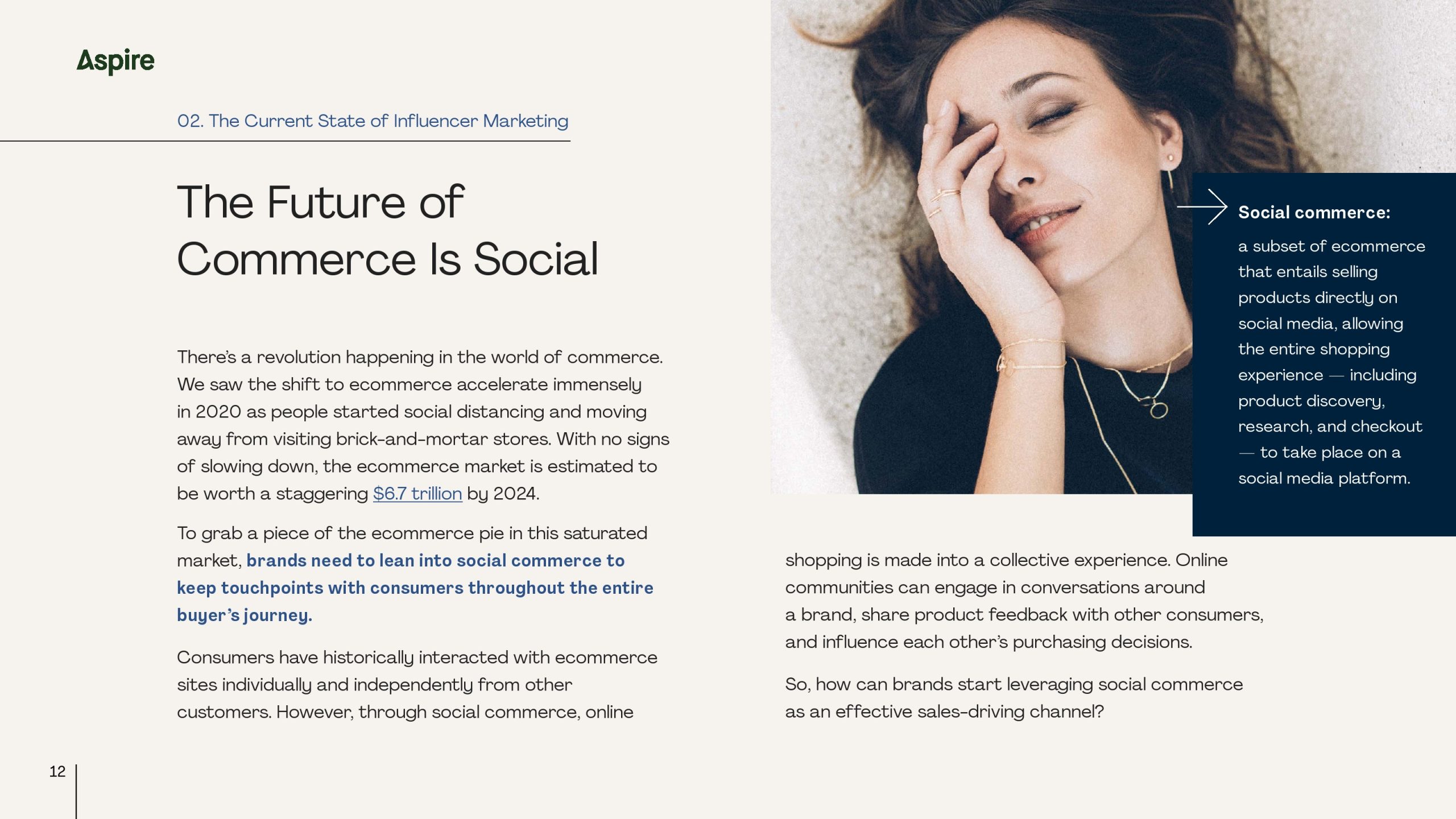
Task: Click the text To grab a piece
Action: point(412,533)
